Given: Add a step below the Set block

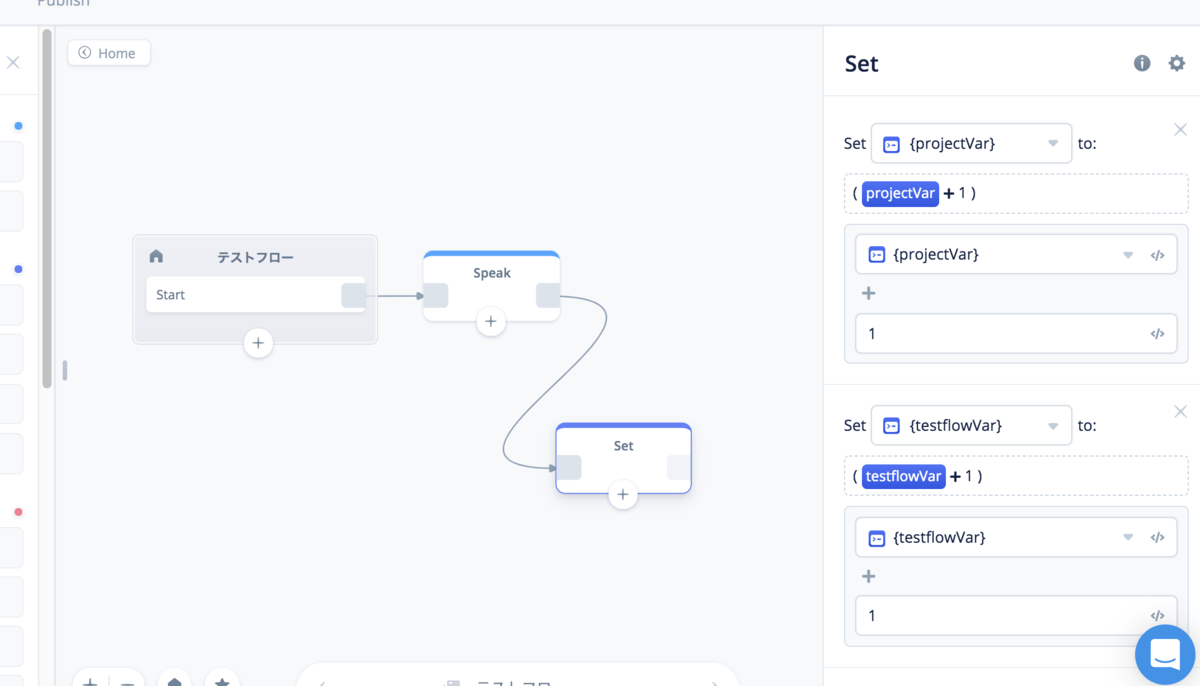Looking at the screenshot, I should [x=623, y=494].
